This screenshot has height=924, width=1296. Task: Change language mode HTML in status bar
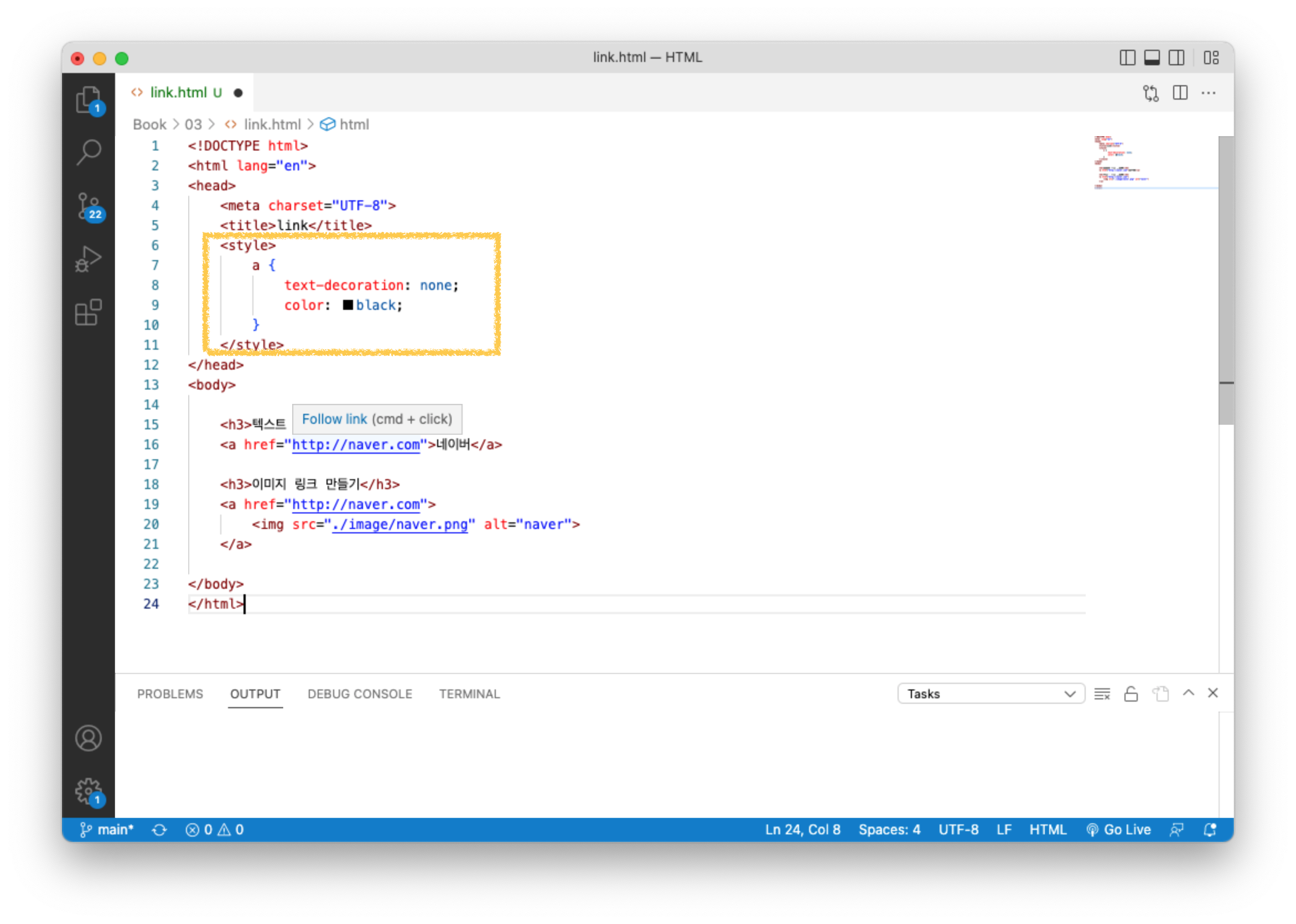pos(1048,830)
